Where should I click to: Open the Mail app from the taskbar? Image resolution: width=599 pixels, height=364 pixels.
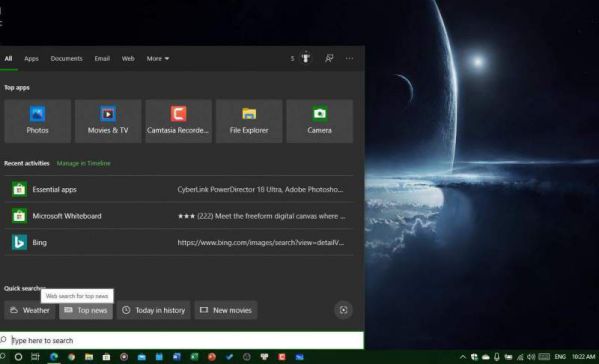click(142, 357)
